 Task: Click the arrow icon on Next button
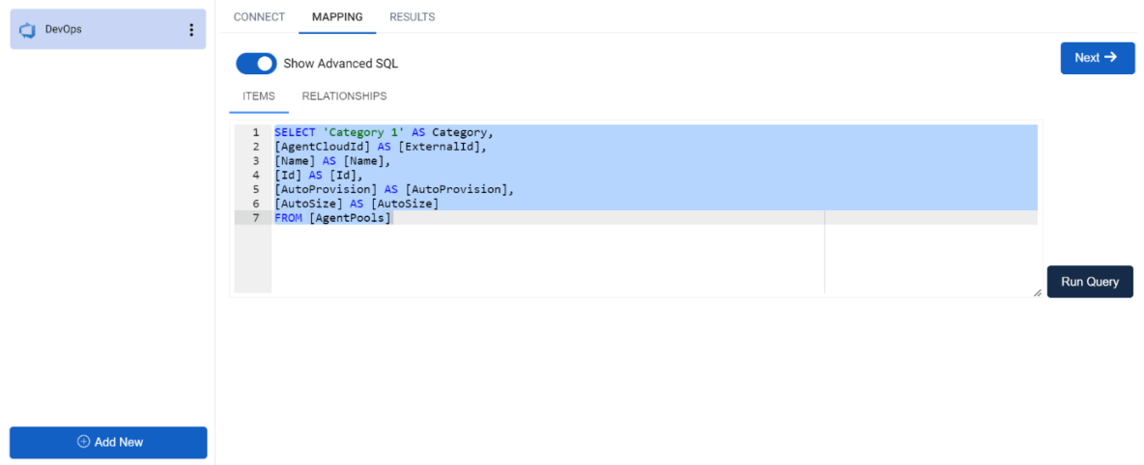(x=1110, y=58)
